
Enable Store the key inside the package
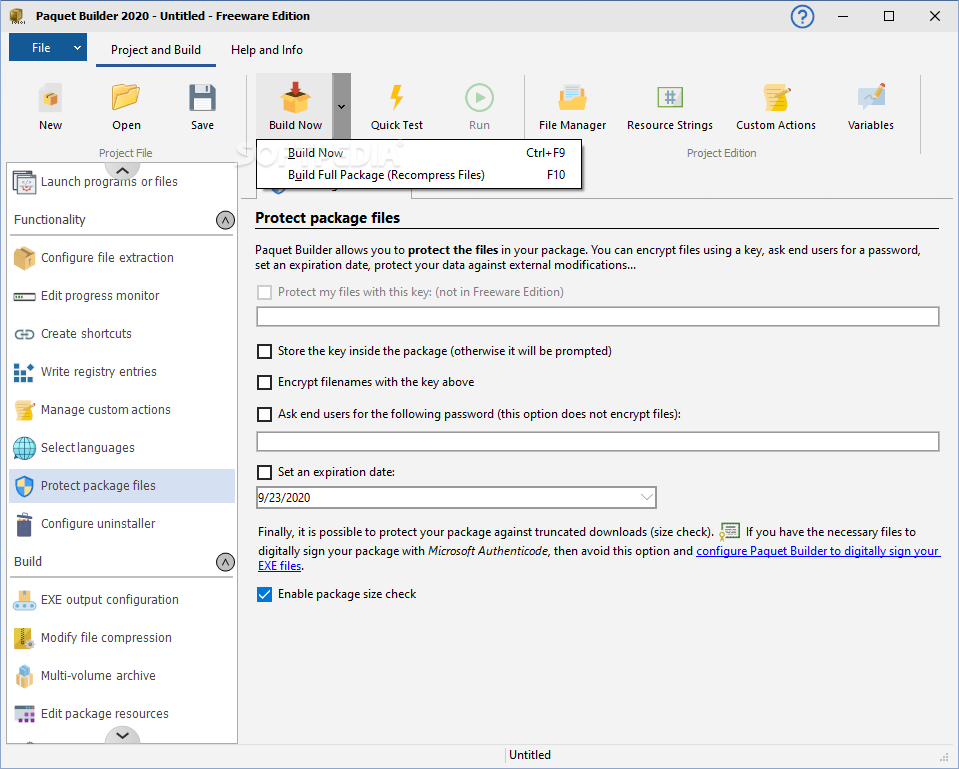[x=264, y=351]
